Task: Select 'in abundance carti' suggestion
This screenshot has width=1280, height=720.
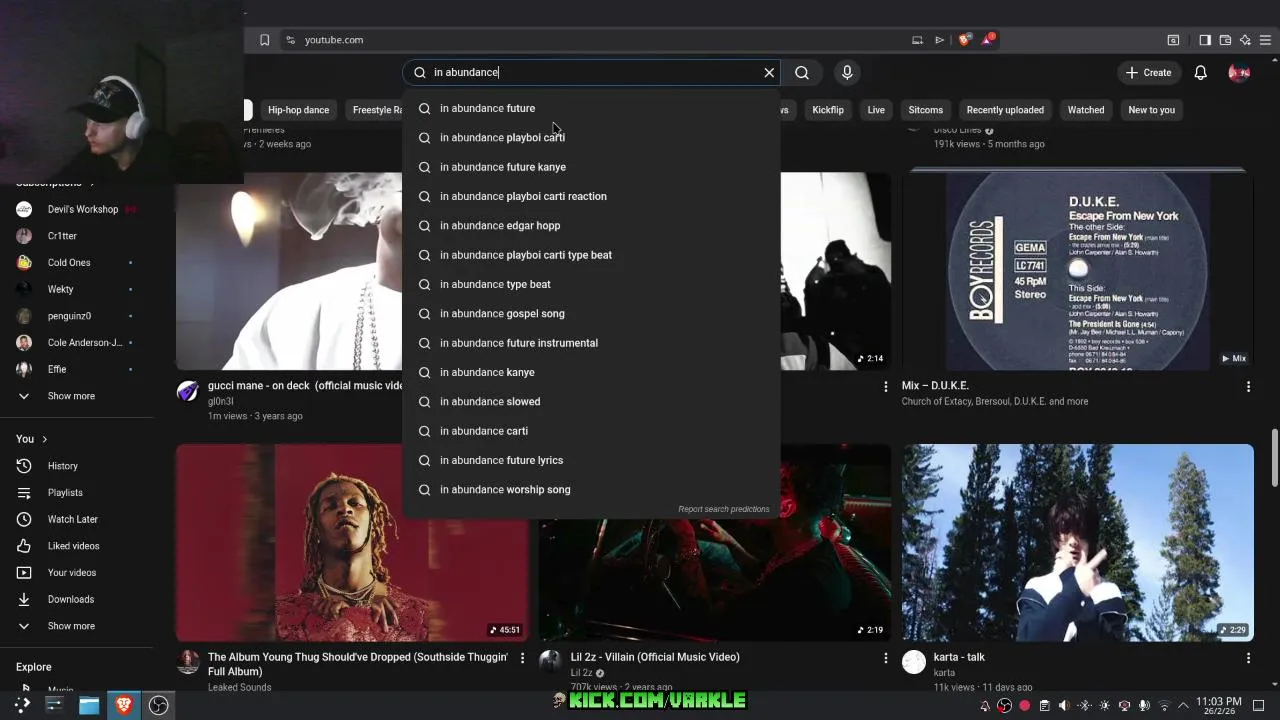Action: click(591, 431)
